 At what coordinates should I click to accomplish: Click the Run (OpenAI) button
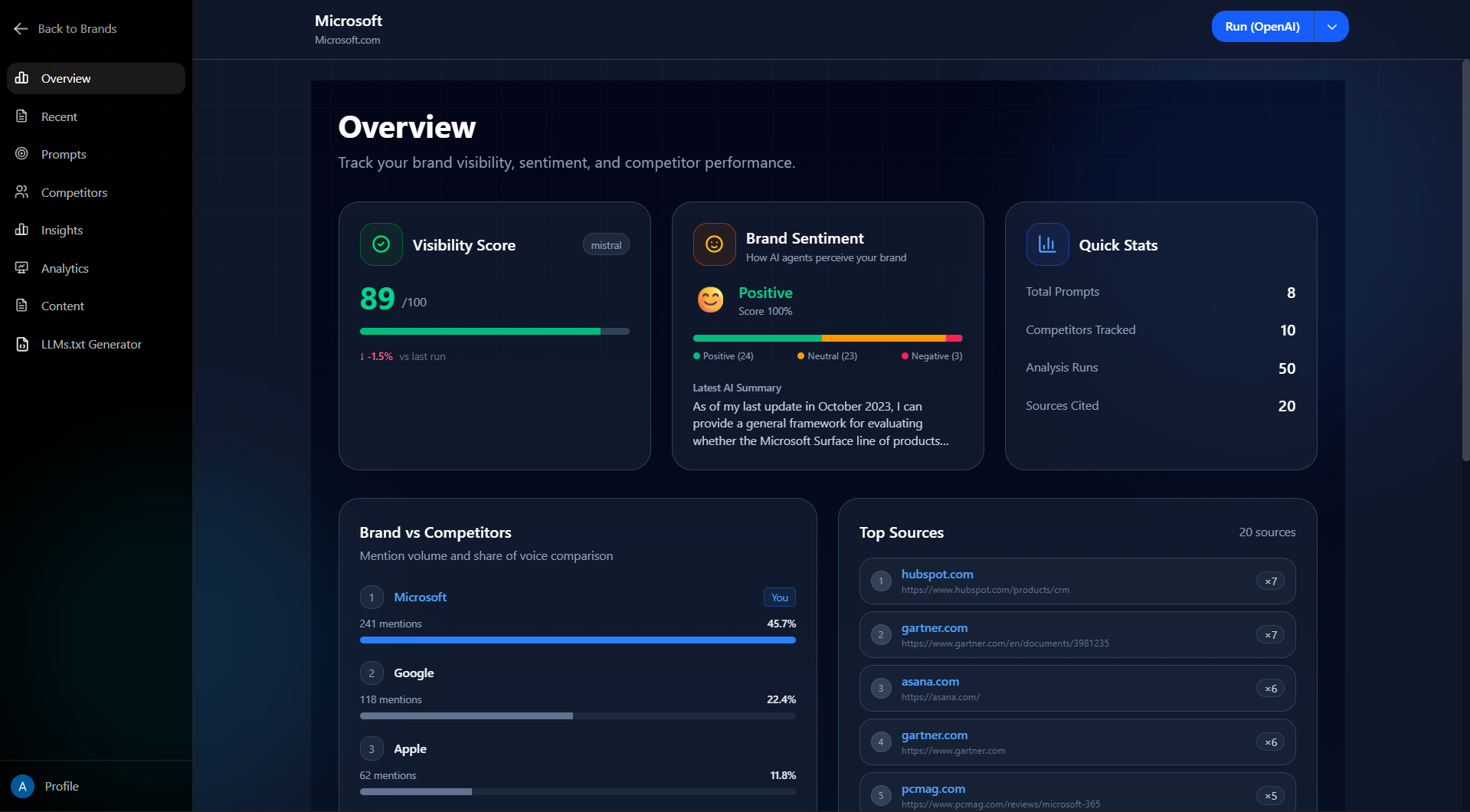pos(1262,27)
